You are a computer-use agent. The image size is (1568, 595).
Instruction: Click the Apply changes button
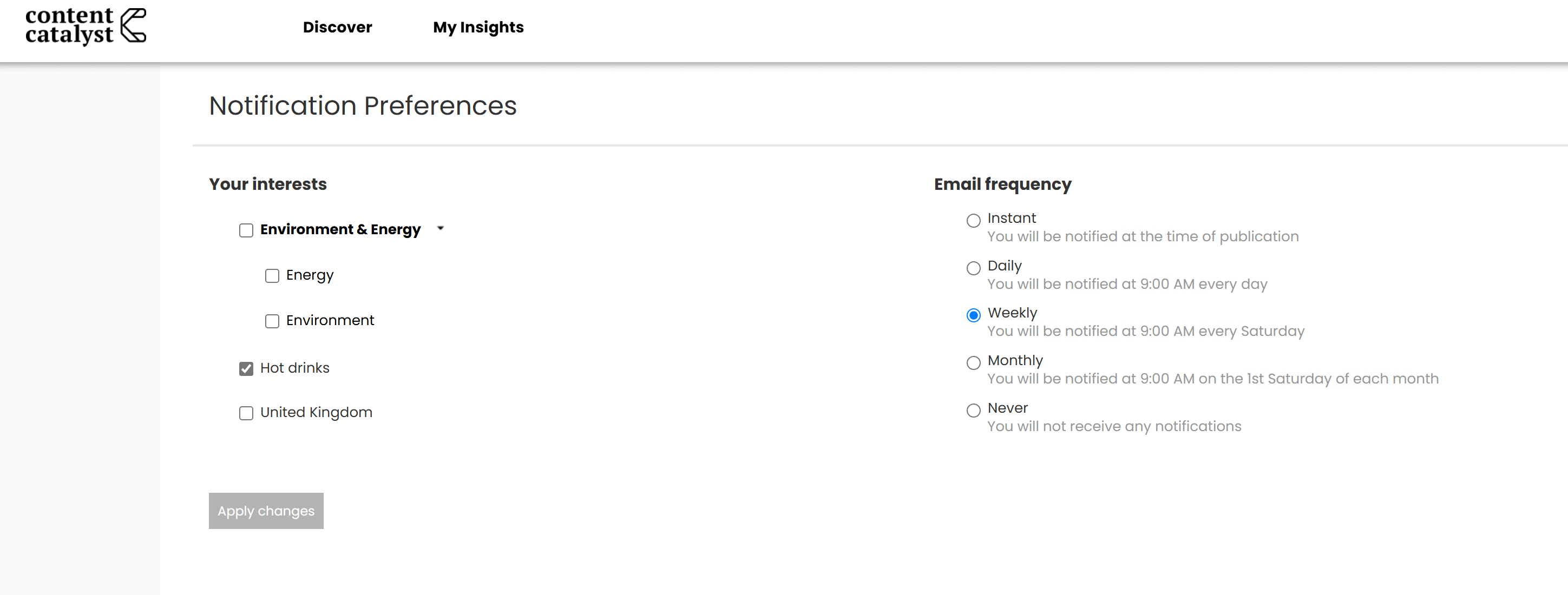click(266, 511)
